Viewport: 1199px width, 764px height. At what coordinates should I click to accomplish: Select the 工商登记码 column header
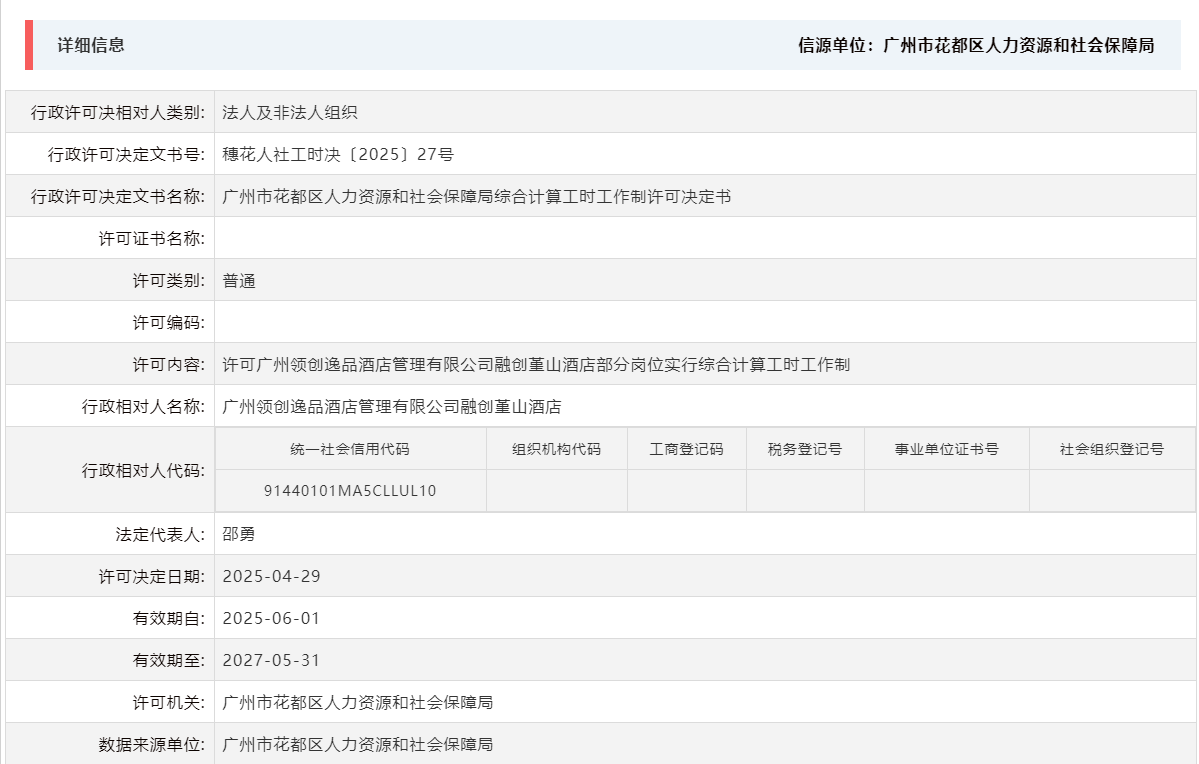pyautogui.click(x=686, y=448)
